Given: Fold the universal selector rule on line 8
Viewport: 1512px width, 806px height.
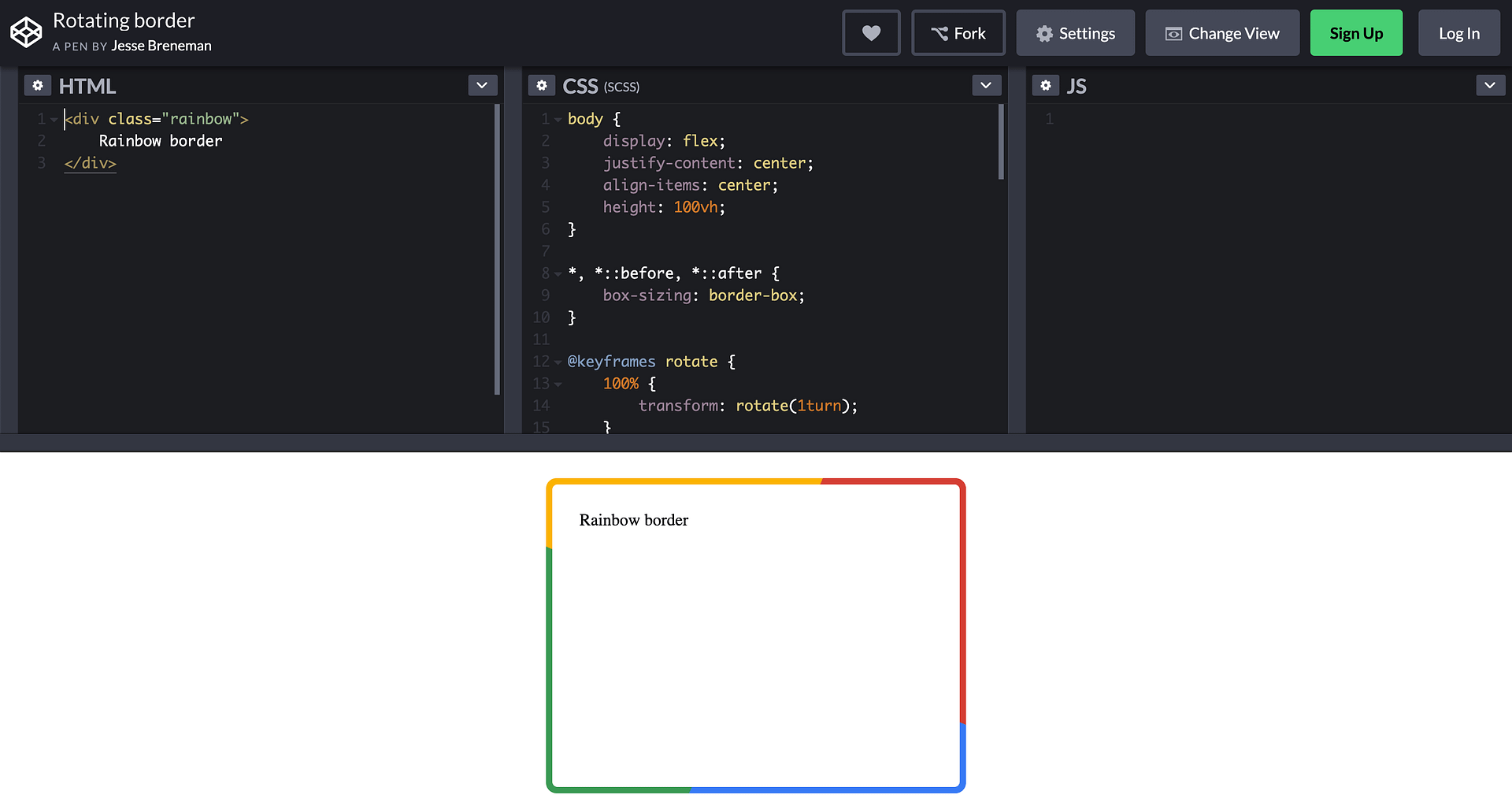Looking at the screenshot, I should tap(558, 274).
